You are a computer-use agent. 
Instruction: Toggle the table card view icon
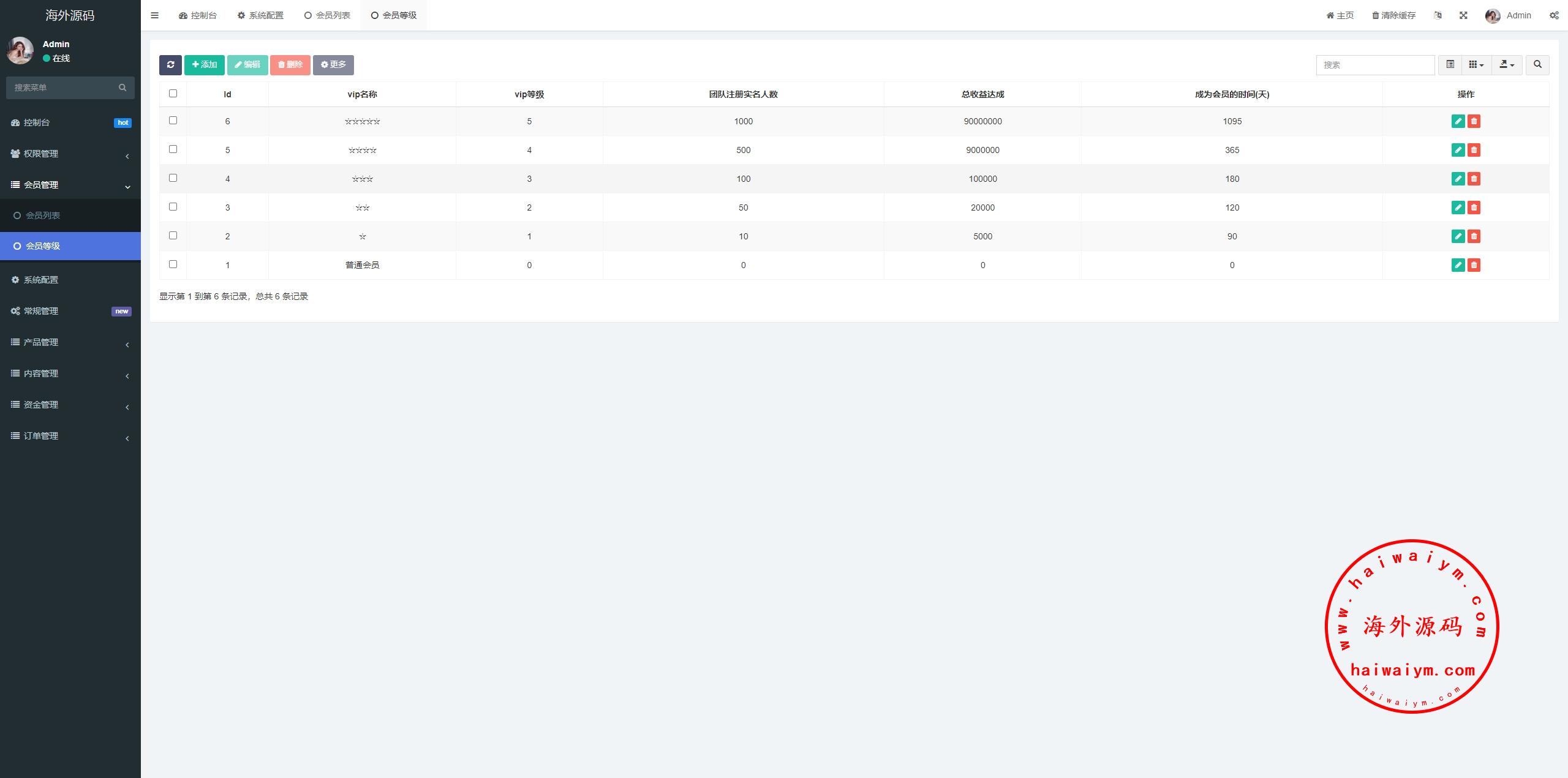pos(1450,65)
